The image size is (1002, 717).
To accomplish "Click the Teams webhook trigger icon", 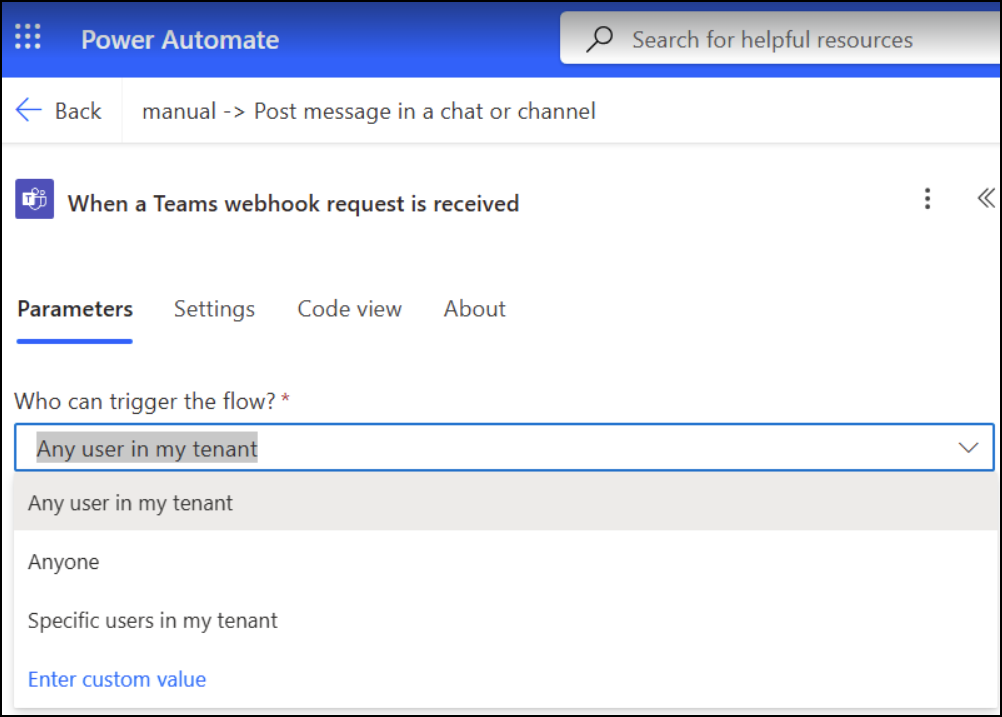I will coord(35,199).
